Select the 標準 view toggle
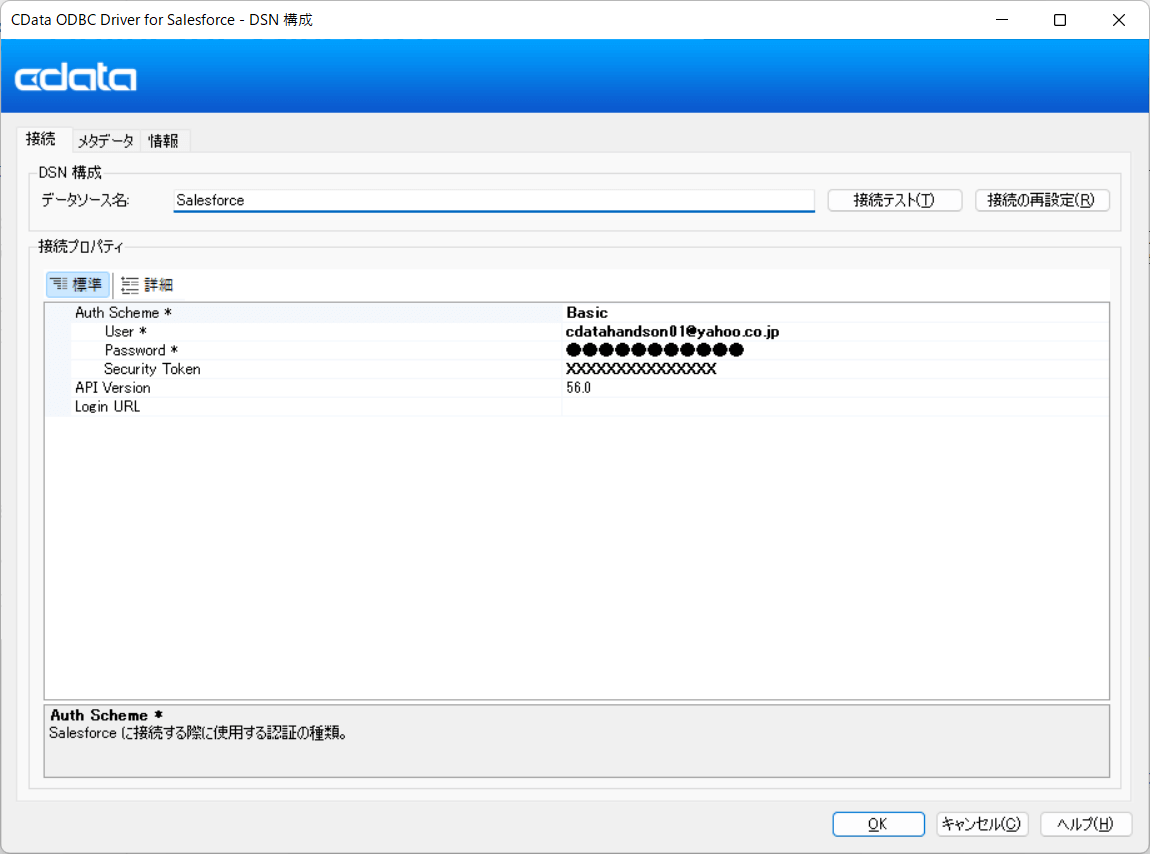Image resolution: width=1150 pixels, height=854 pixels. click(78, 285)
